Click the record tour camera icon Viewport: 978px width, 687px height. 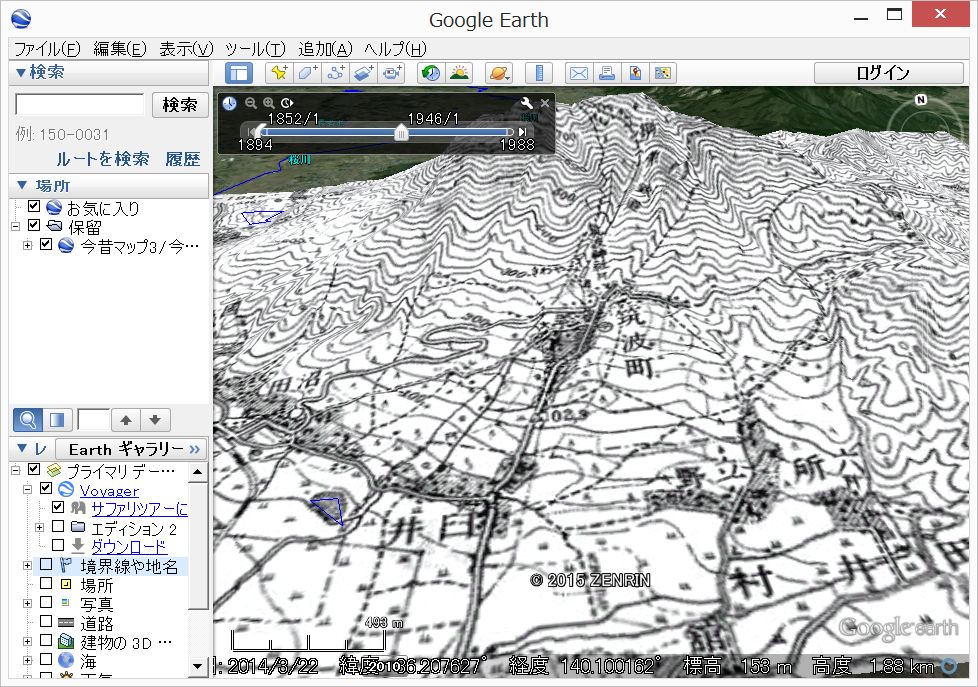click(391, 74)
